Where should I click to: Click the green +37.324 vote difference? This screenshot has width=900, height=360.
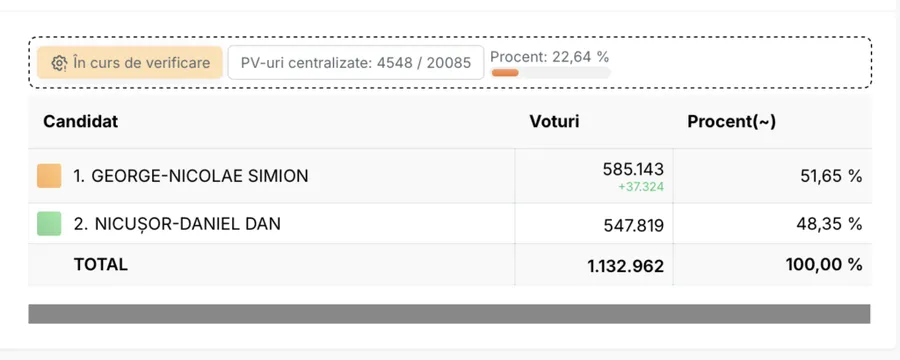click(641, 187)
